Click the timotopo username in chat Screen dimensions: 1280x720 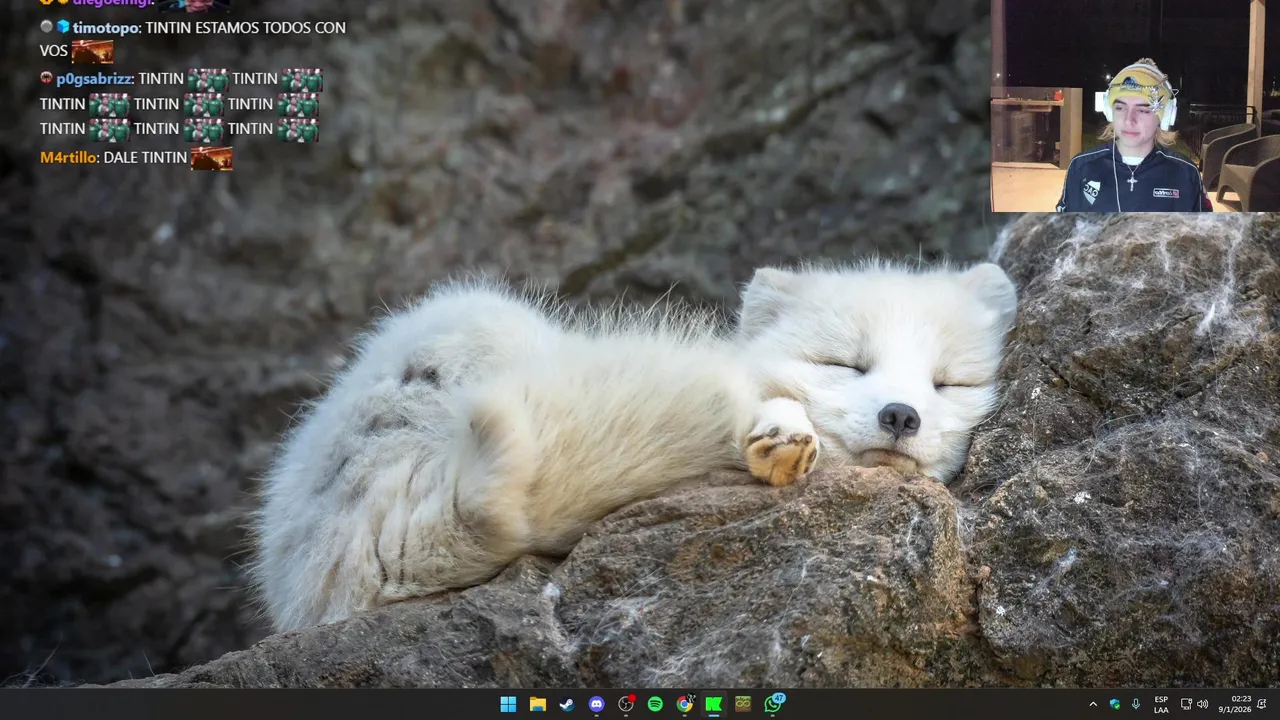[x=106, y=28]
